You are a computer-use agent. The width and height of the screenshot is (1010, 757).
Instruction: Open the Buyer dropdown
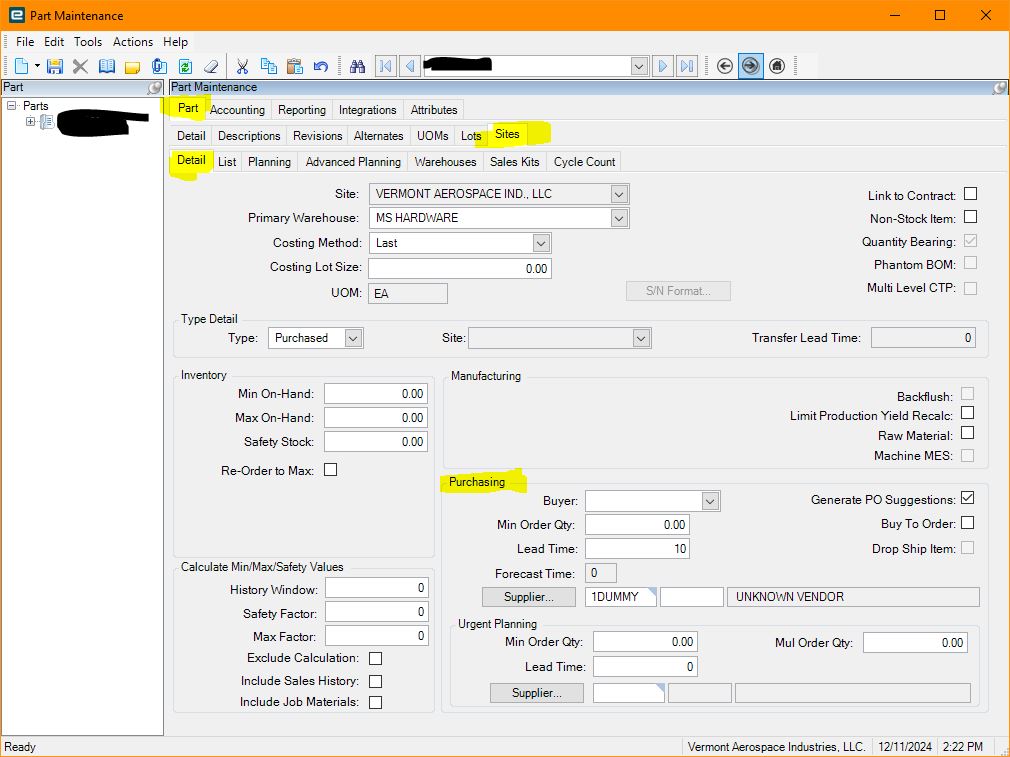pos(710,501)
